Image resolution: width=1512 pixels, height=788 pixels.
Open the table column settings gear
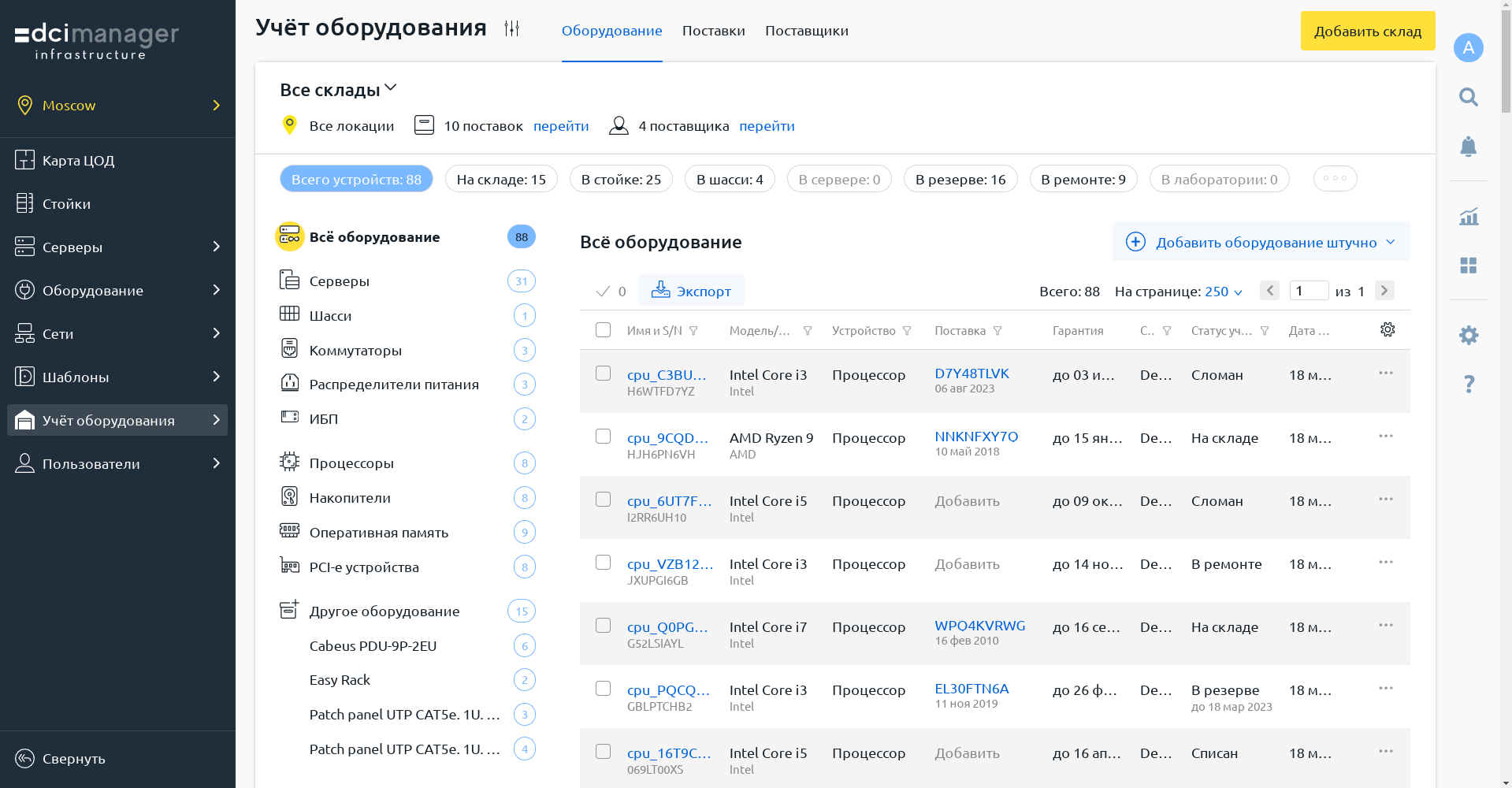tap(1388, 329)
